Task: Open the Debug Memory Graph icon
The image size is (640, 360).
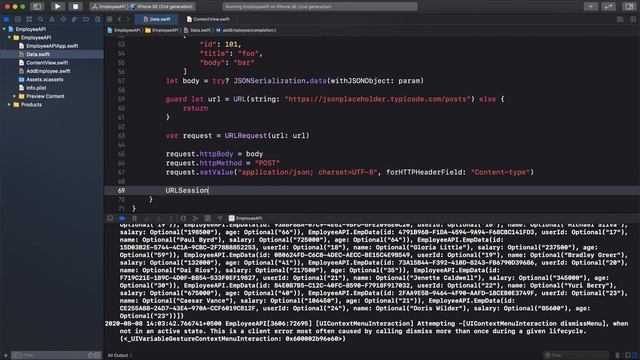Action: pyautogui.click(x=196, y=218)
